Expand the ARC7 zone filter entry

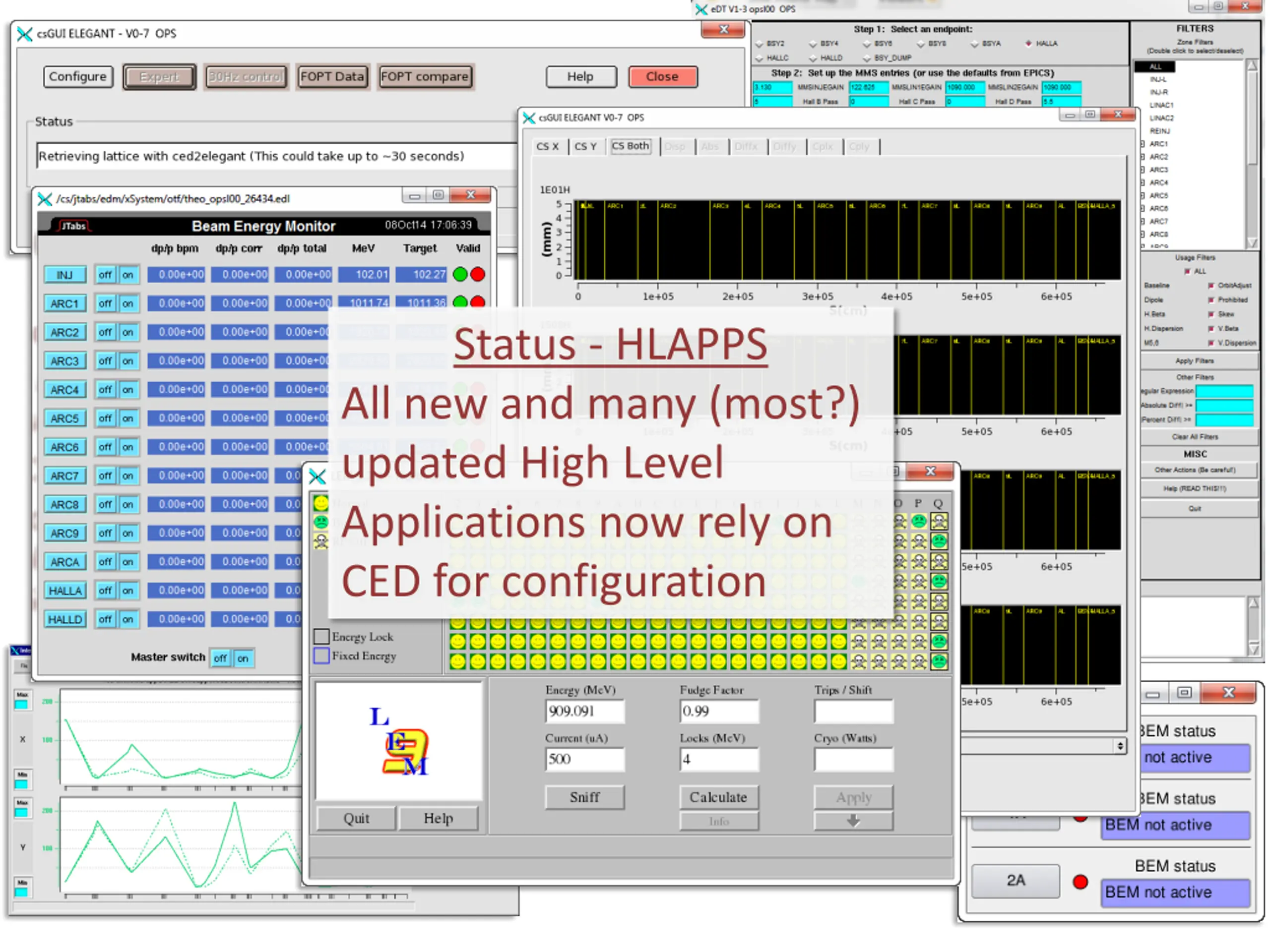(1143, 222)
